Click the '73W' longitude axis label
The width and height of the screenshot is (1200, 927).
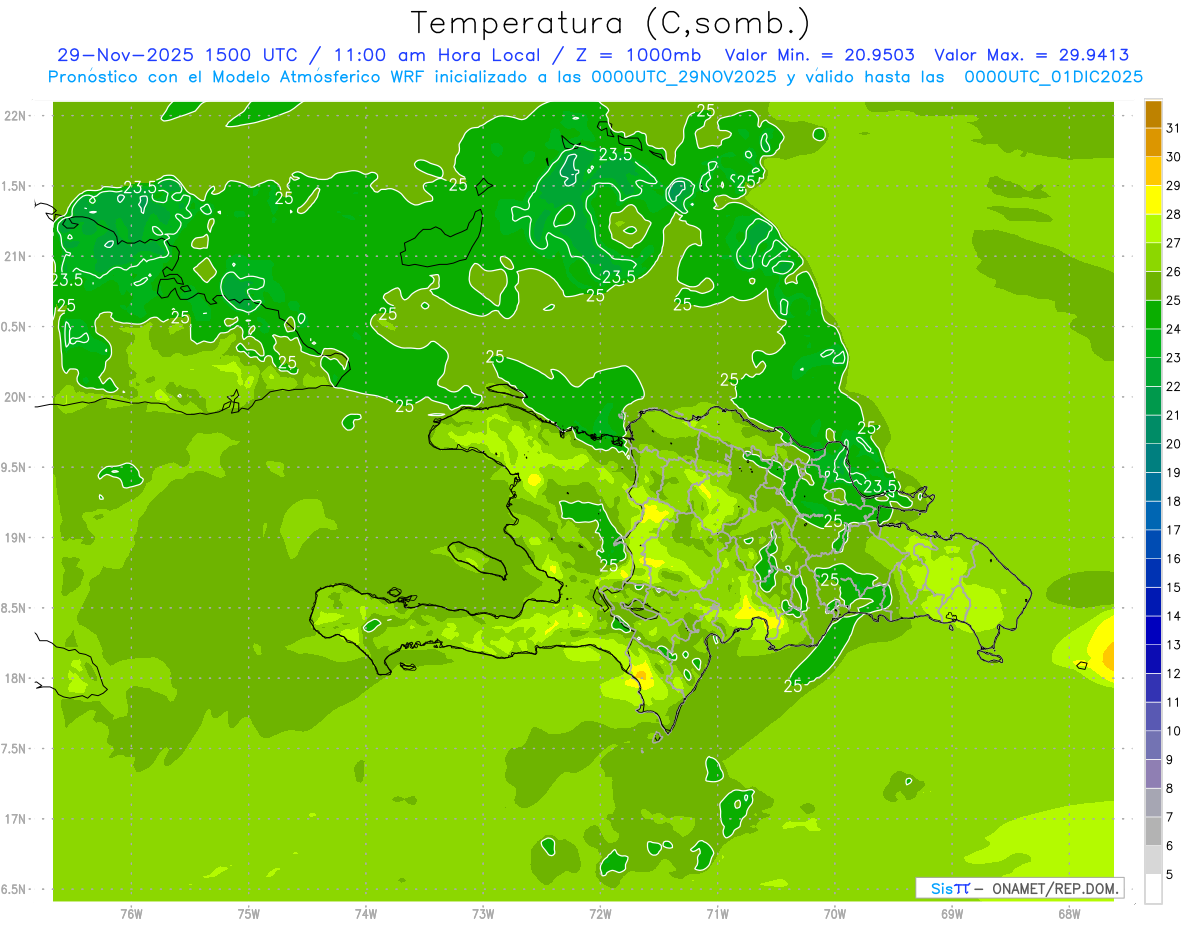coord(483,914)
